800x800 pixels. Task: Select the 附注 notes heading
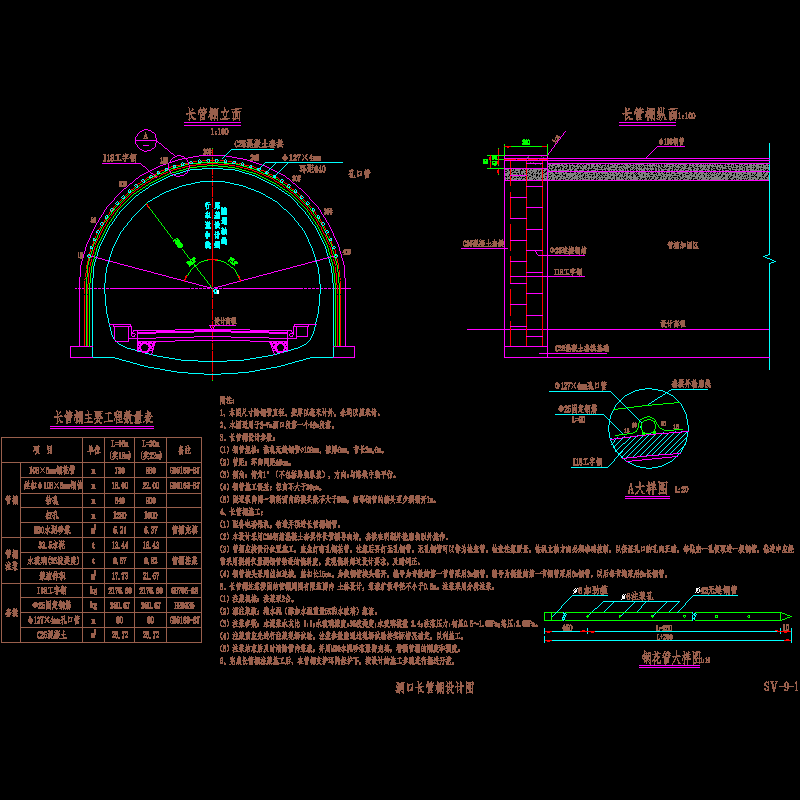tap(233, 400)
